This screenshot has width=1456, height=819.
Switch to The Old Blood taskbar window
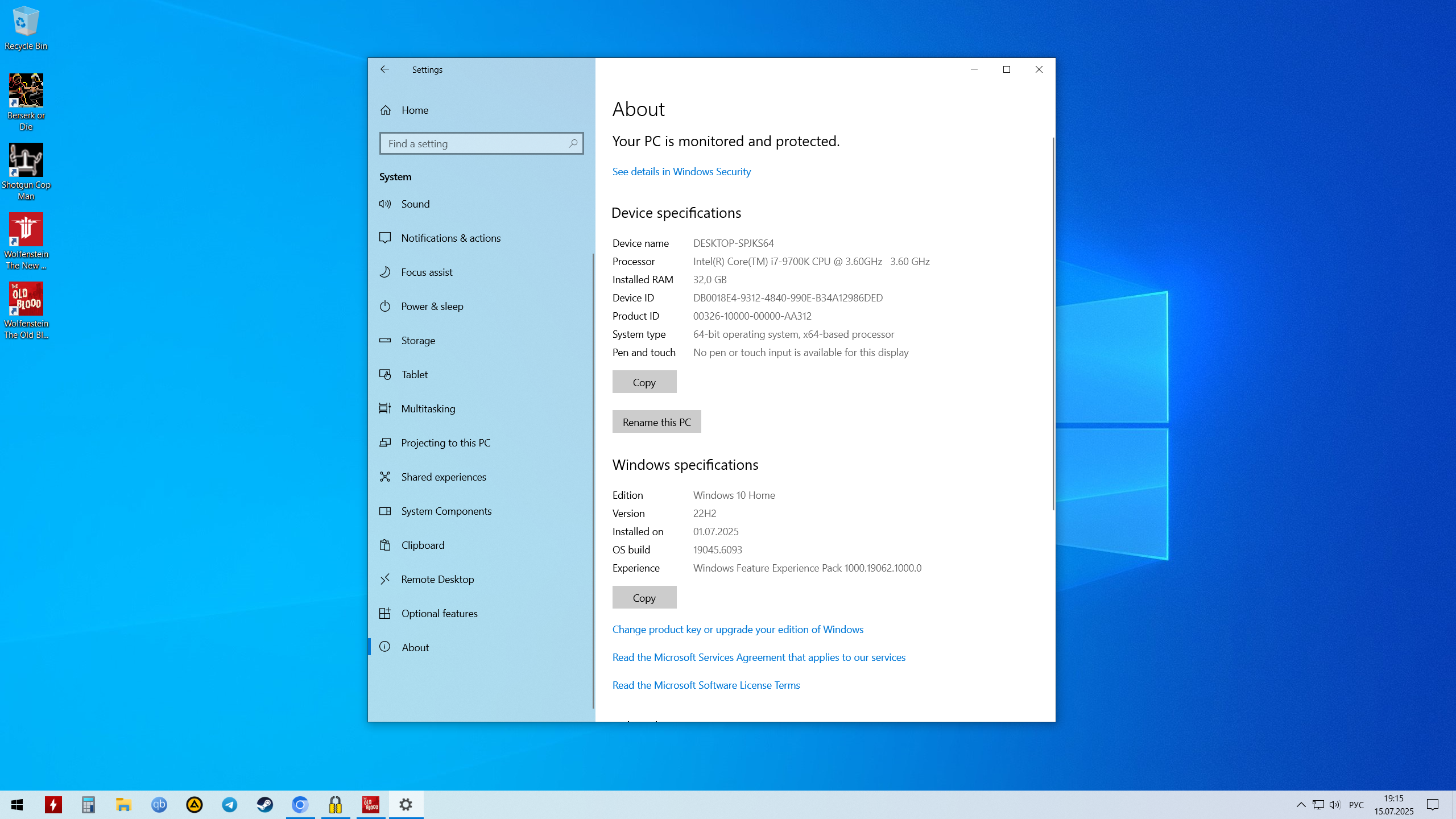(371, 805)
